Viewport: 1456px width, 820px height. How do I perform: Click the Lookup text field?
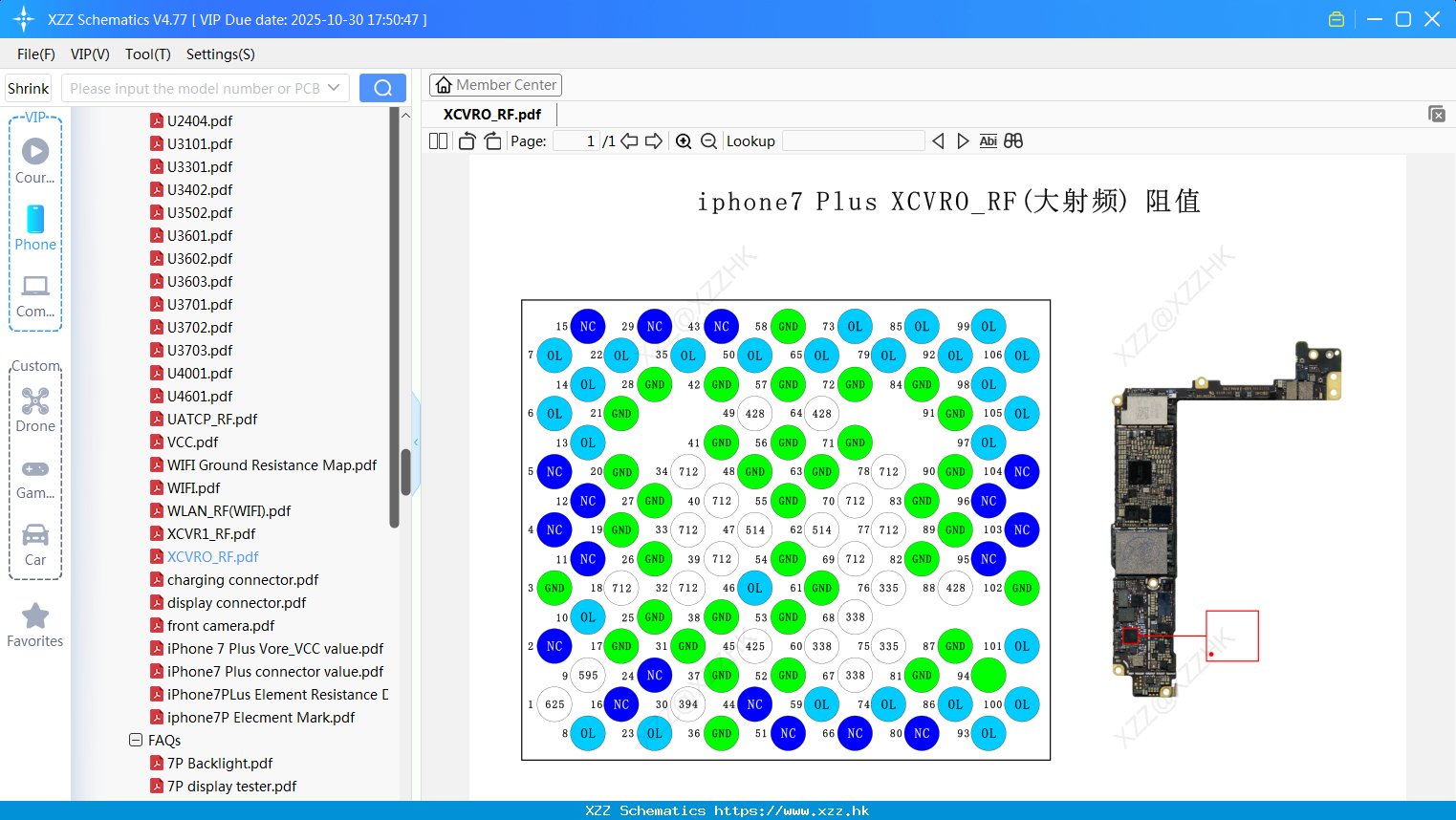coord(854,141)
